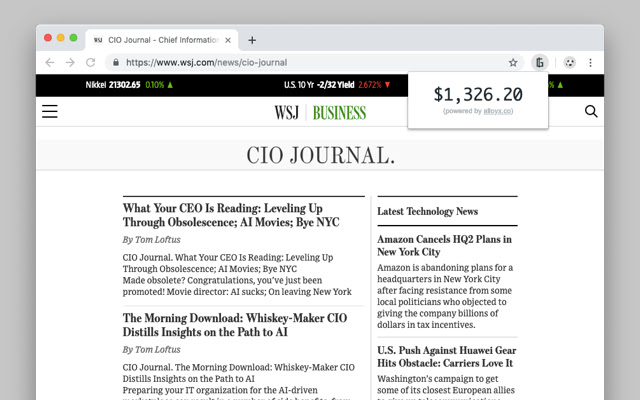
Task: Open The Morning Download Whiskey-Maker CIO article
Action: pyautogui.click(x=235, y=325)
